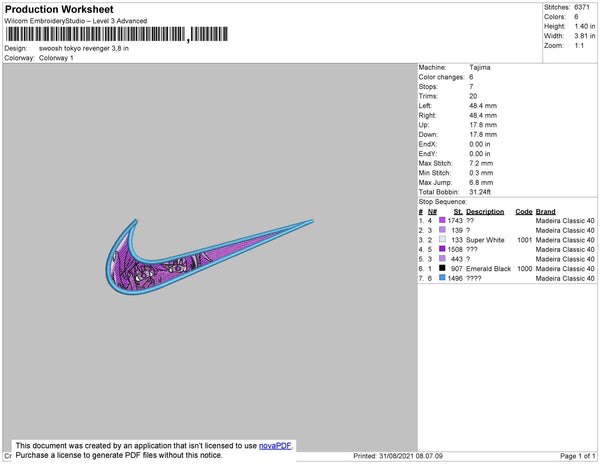
Task: Select the zoom value 1:1
Action: coord(579,46)
